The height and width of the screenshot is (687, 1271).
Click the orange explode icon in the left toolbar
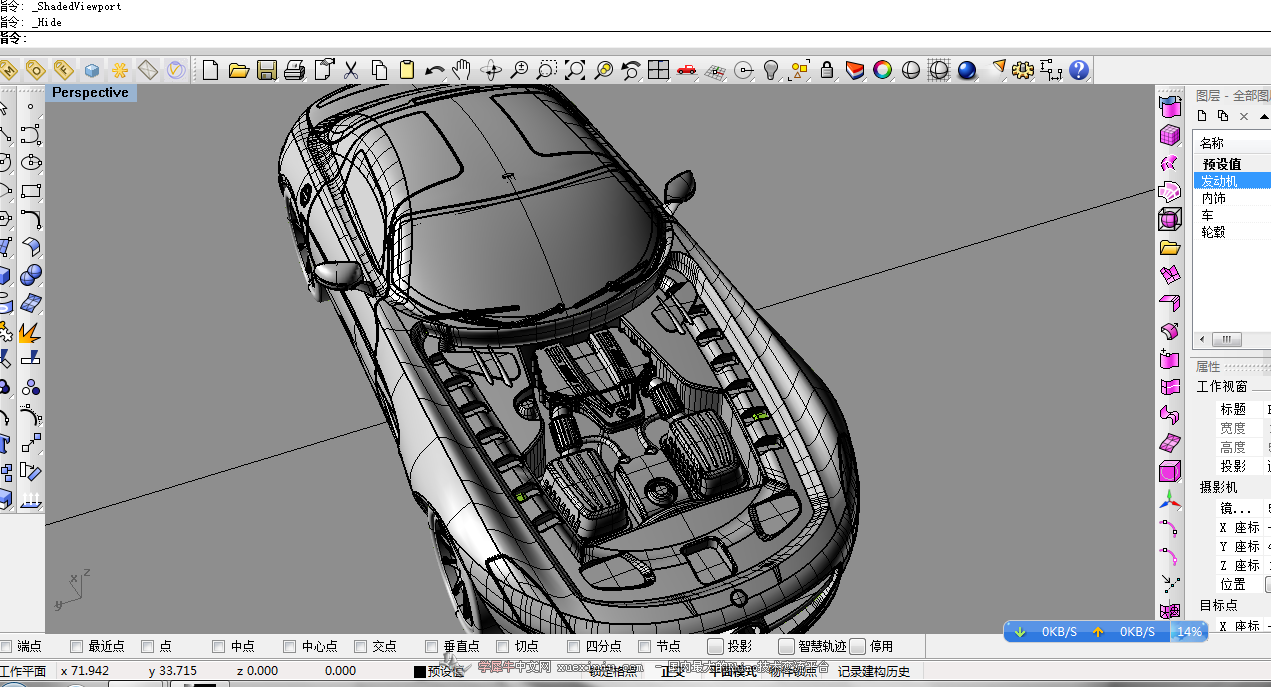pyautogui.click(x=30, y=332)
